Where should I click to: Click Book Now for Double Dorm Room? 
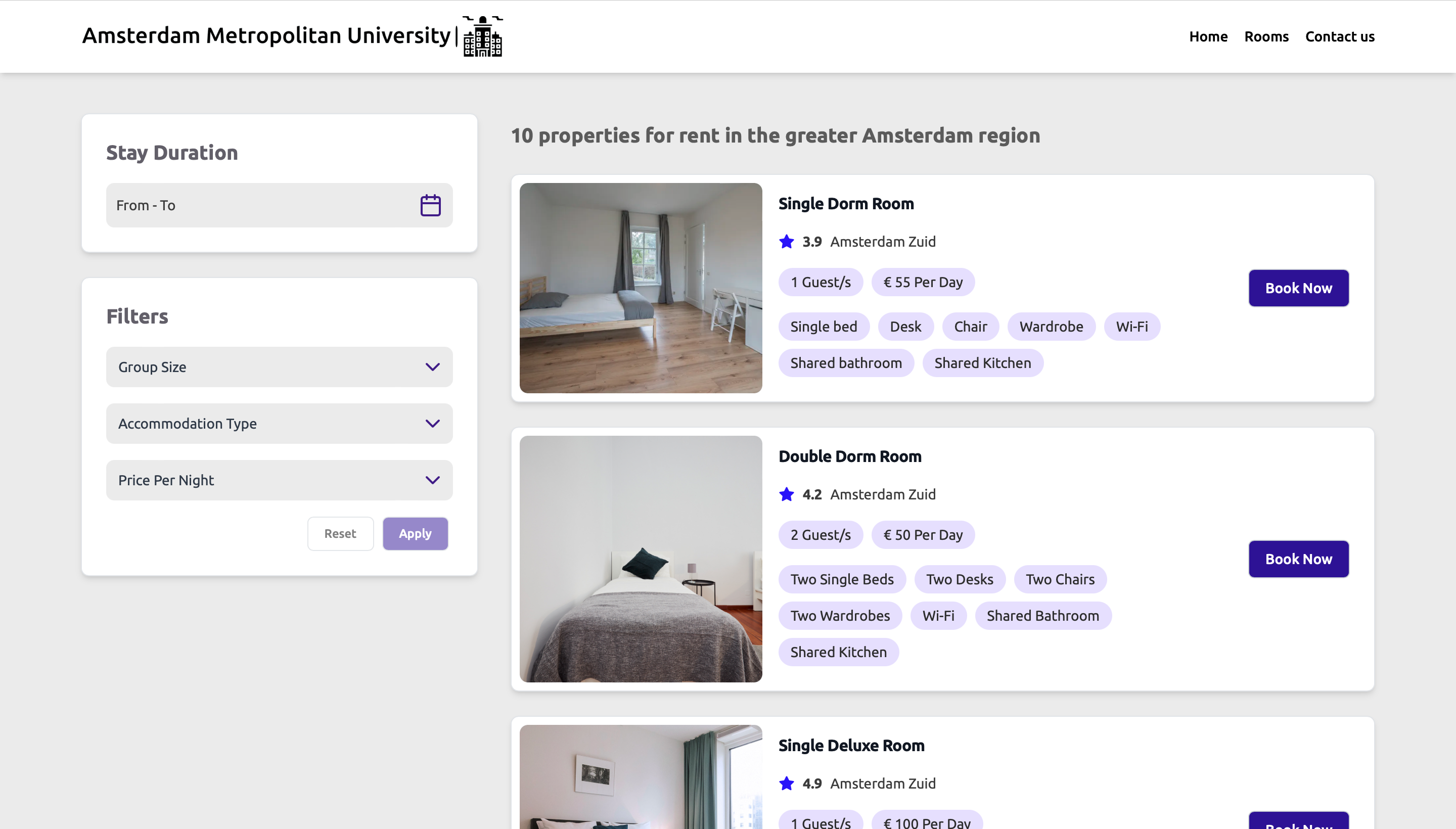pyautogui.click(x=1298, y=559)
